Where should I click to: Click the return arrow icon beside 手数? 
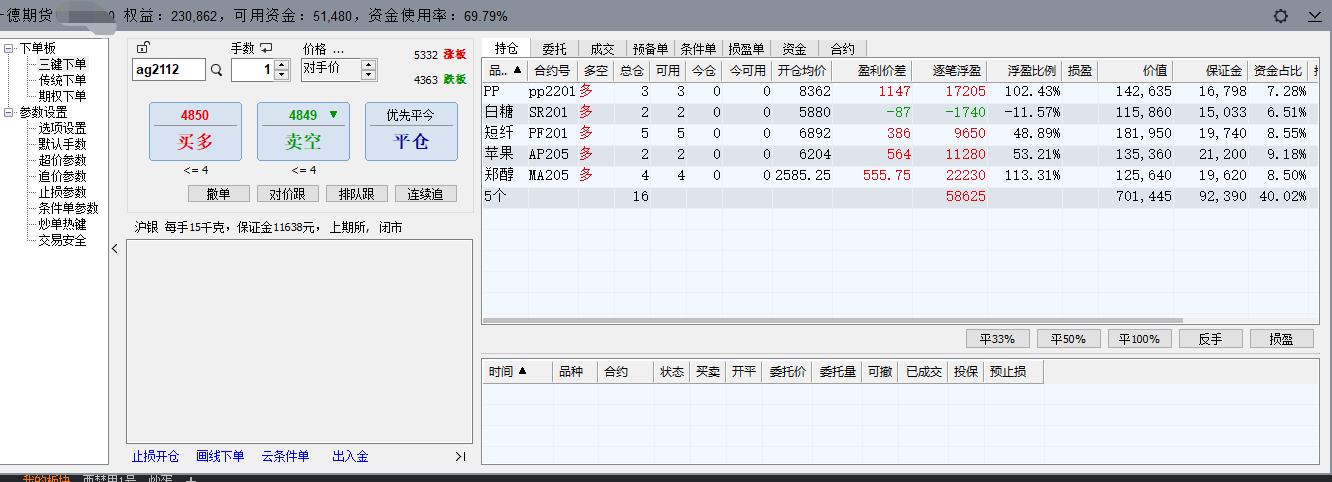point(266,48)
